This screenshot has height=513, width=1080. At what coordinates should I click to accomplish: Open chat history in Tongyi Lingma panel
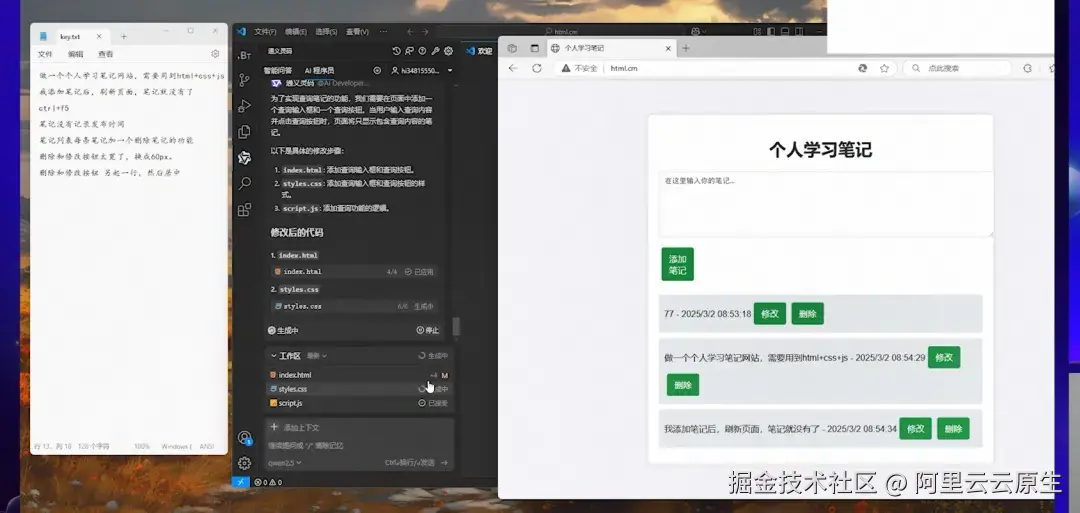point(397,51)
